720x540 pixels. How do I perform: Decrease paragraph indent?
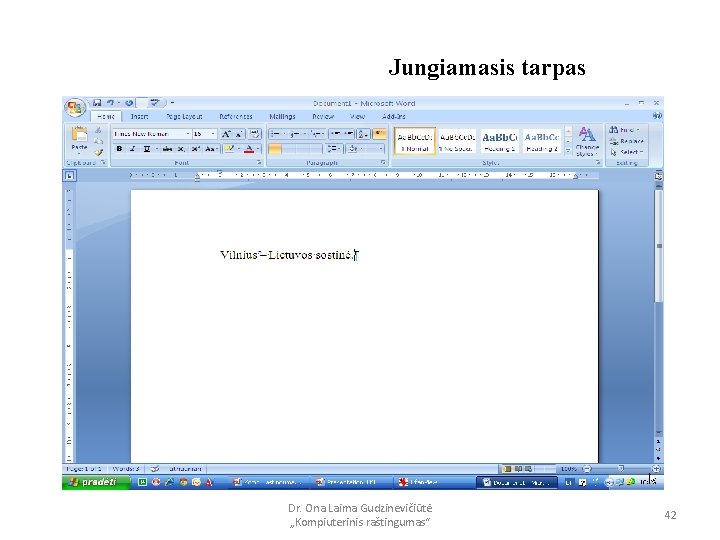[x=335, y=134]
